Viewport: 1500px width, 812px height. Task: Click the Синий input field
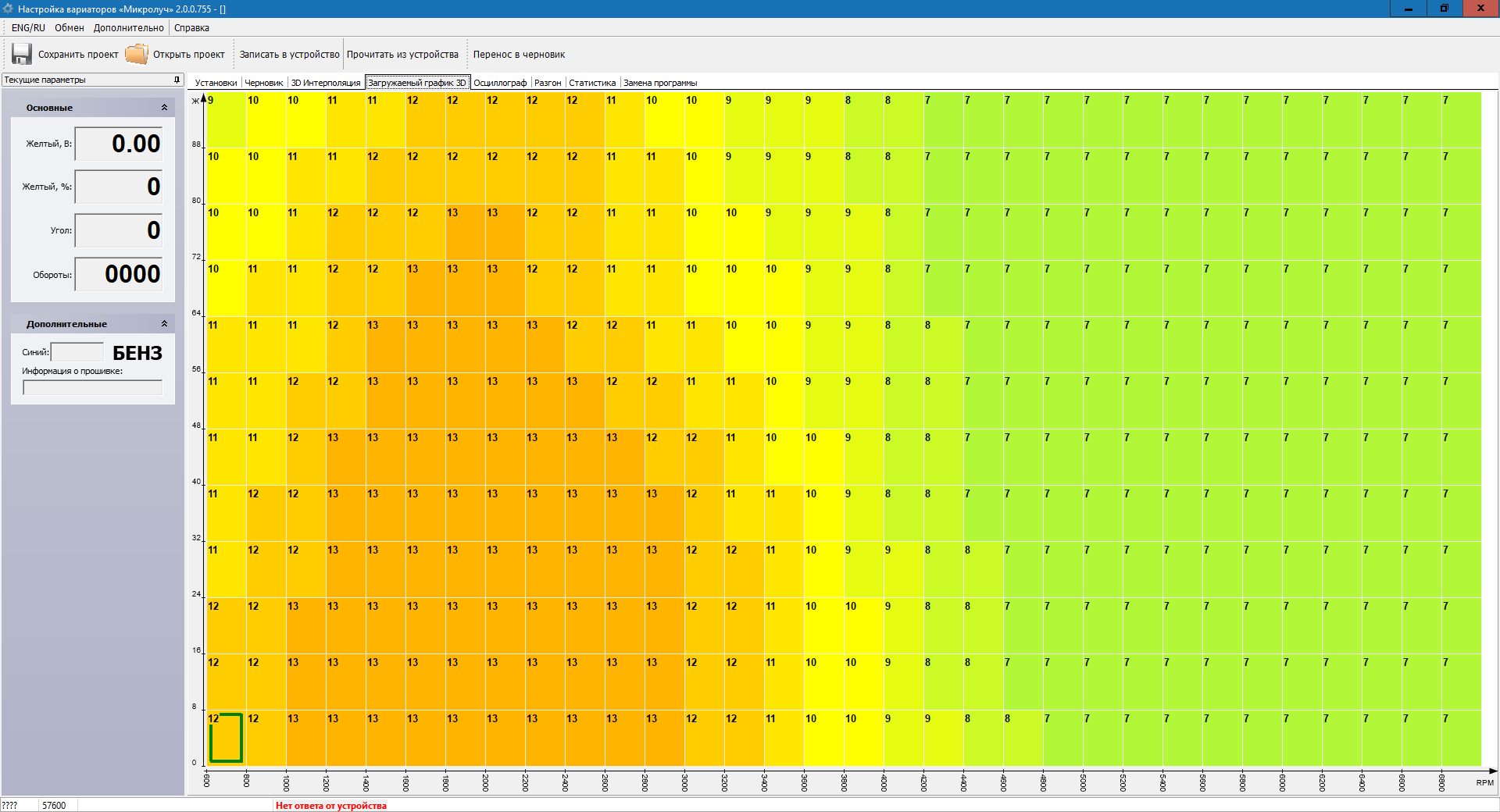tap(77, 352)
